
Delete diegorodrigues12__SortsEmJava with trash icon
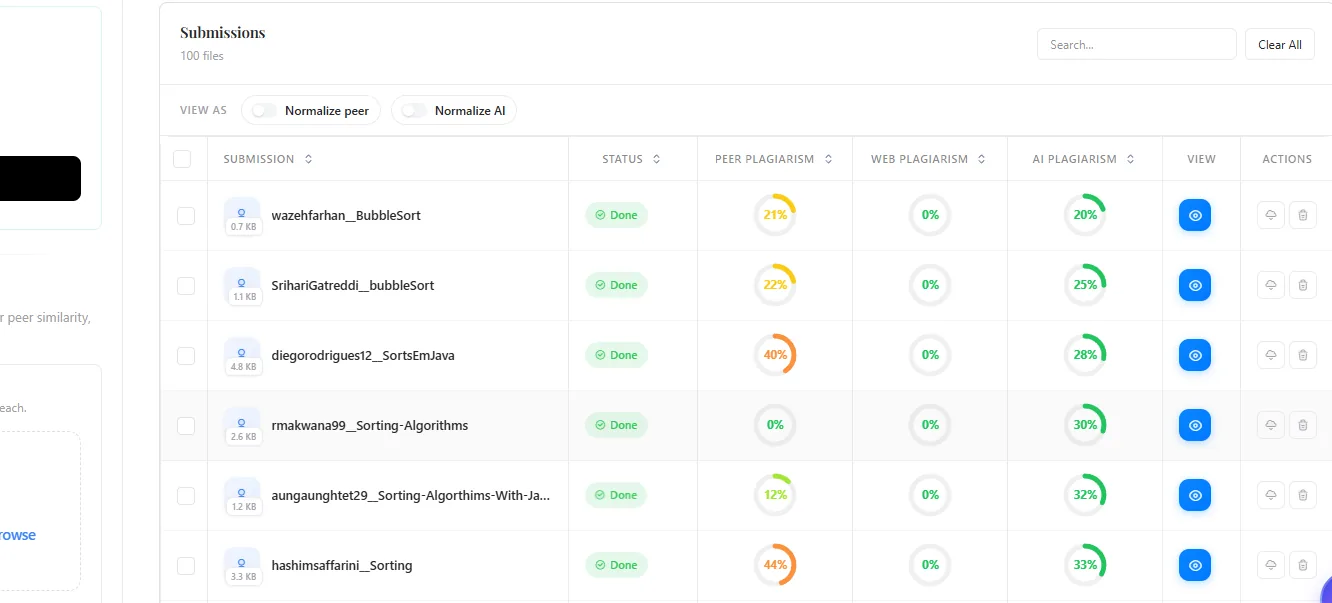coord(1302,355)
